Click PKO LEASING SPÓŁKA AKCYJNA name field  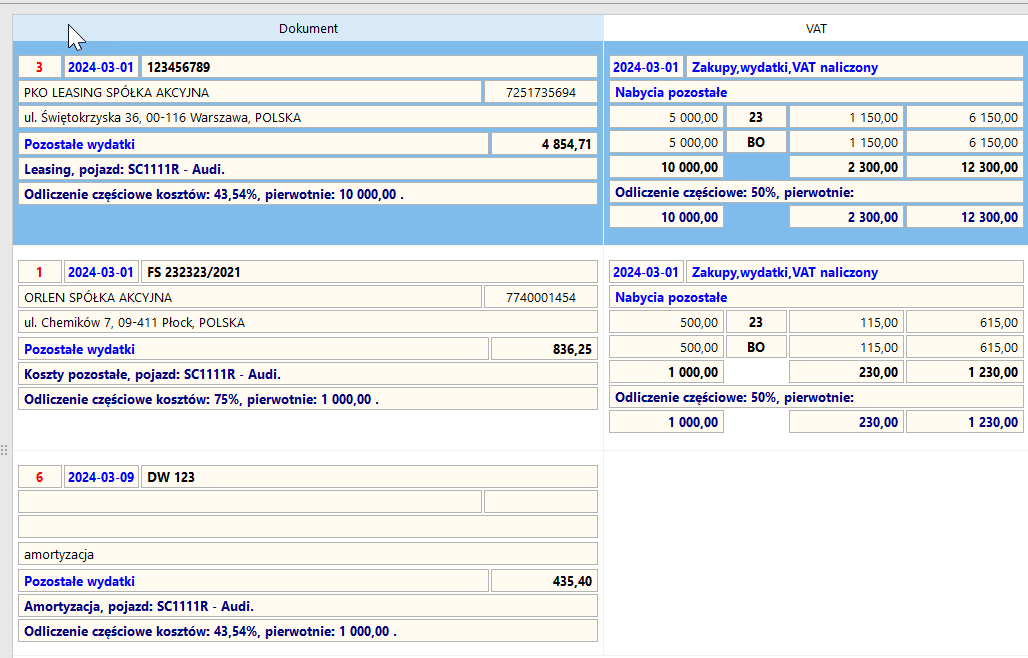tap(249, 92)
